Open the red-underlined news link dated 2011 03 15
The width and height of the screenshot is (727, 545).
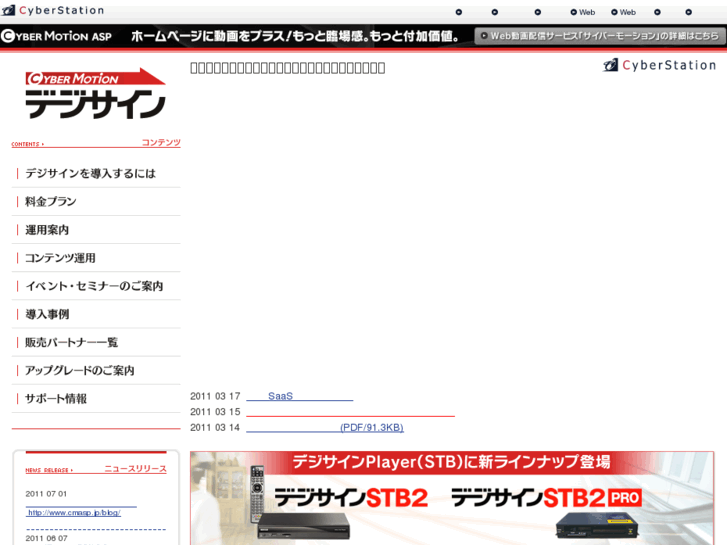pos(351,412)
